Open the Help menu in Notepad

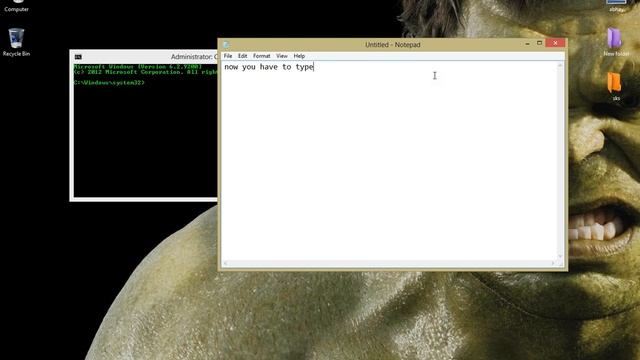(299, 56)
